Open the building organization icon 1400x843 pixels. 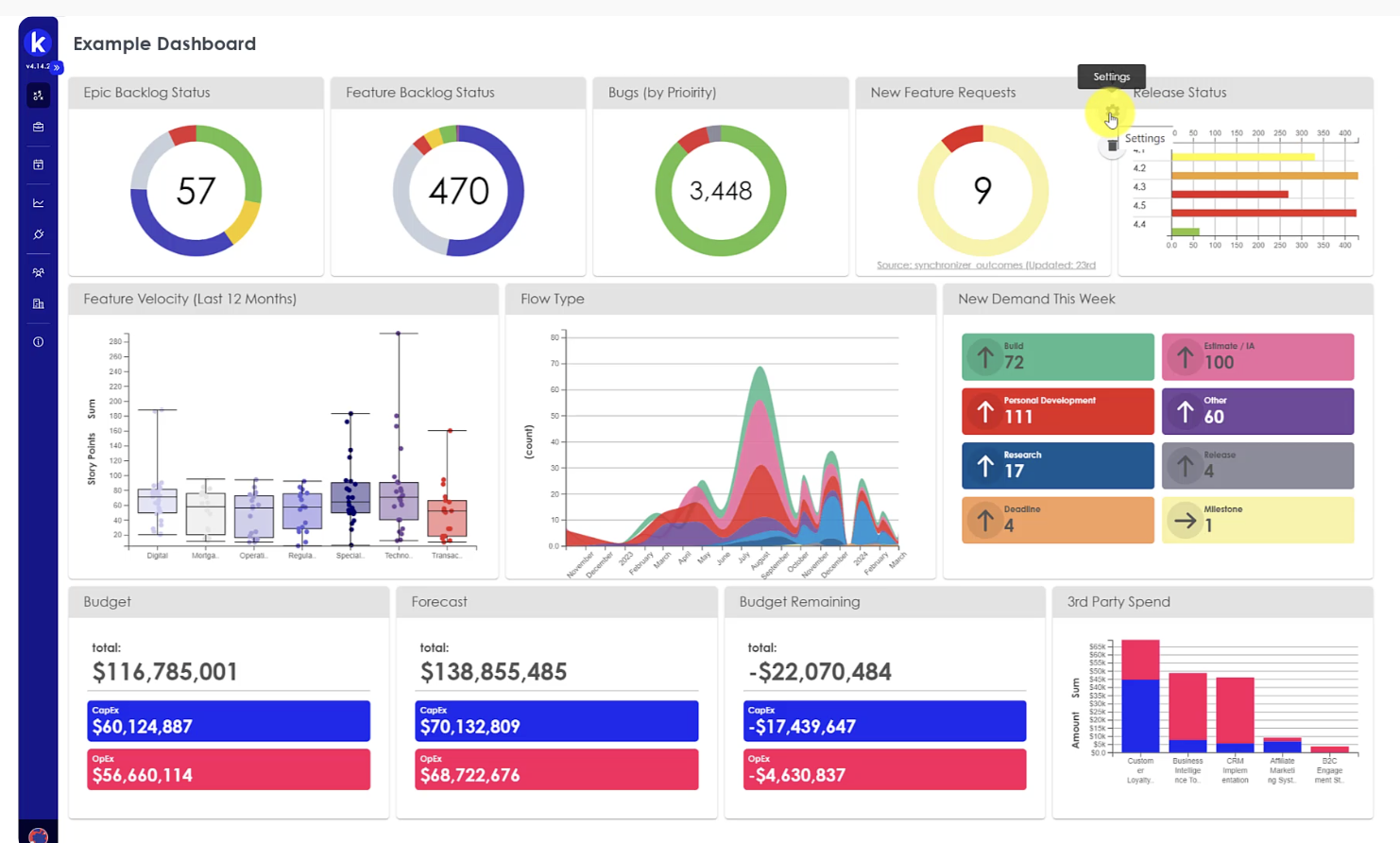38,304
